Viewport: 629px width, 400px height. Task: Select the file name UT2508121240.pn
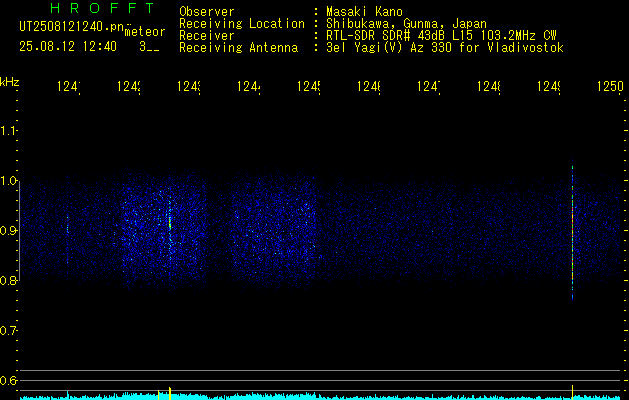point(71,27)
